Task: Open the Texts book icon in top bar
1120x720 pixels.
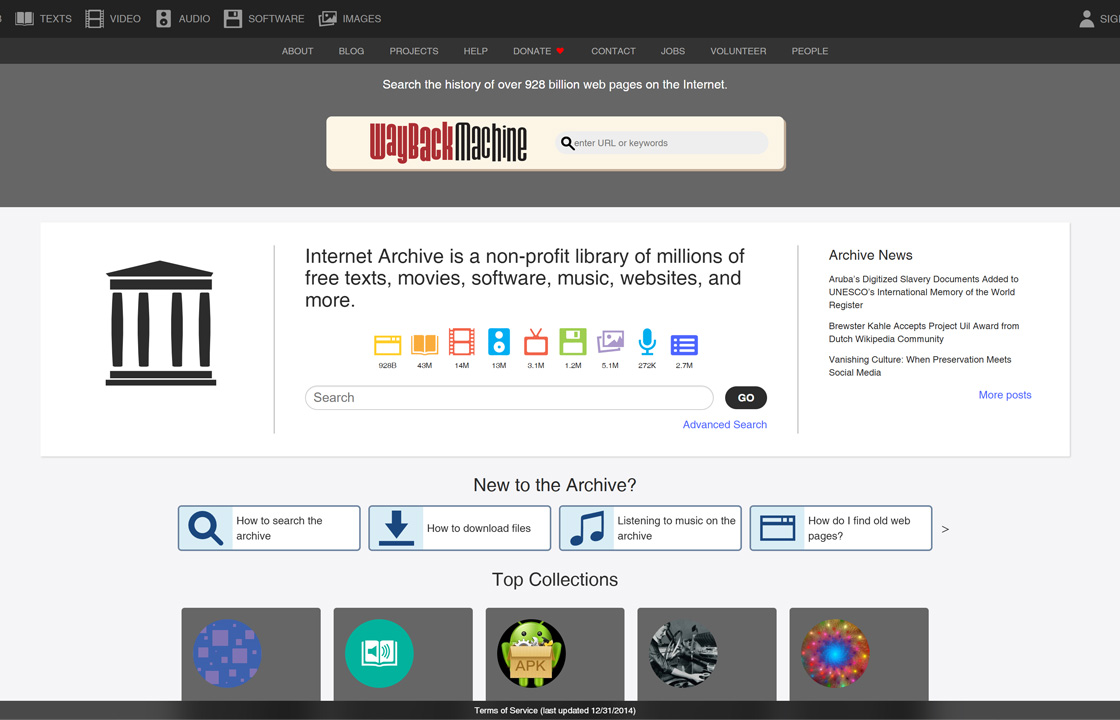Action: [24, 19]
